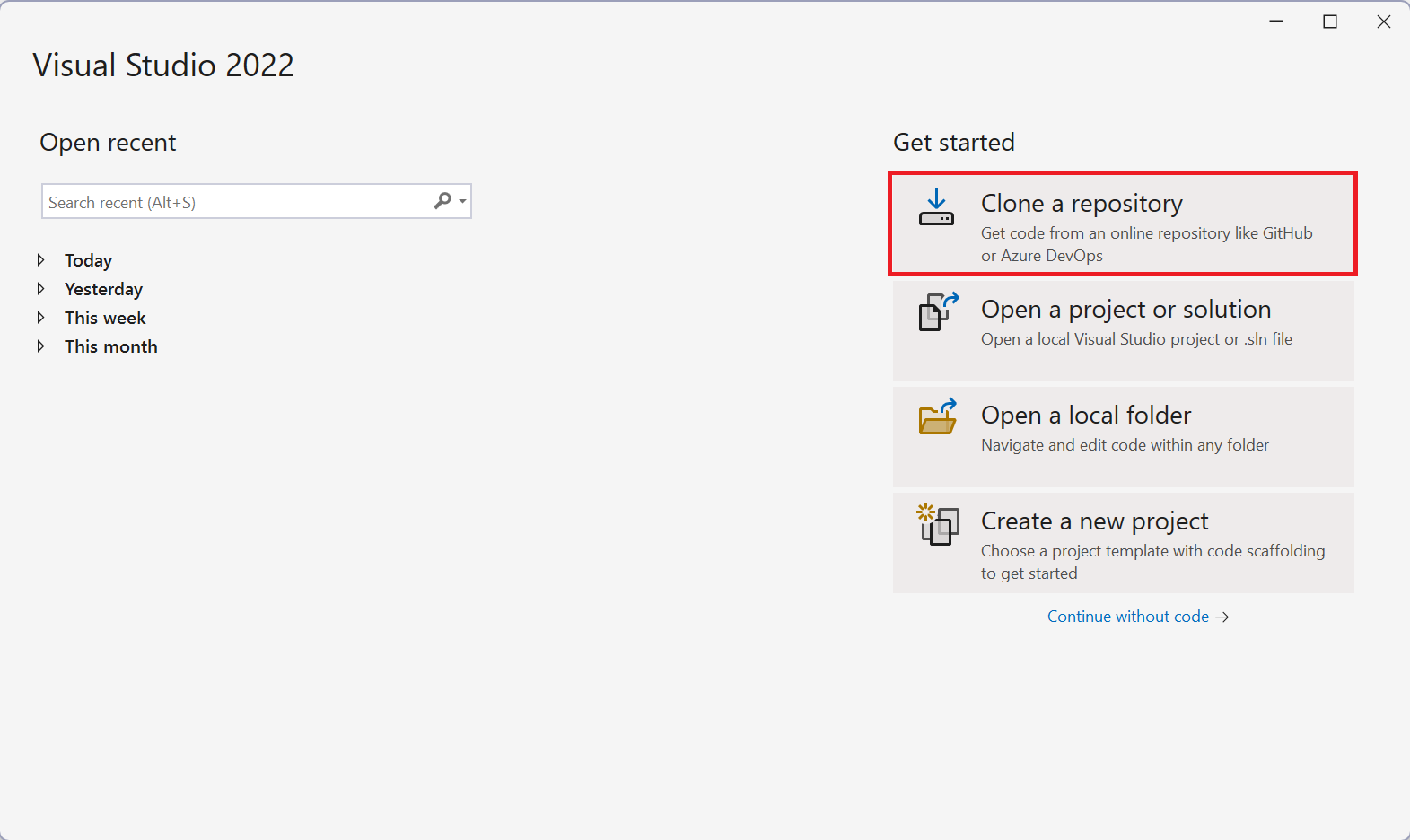Click the magnifier icon in the search box
This screenshot has height=840, width=1410.
tap(442, 201)
